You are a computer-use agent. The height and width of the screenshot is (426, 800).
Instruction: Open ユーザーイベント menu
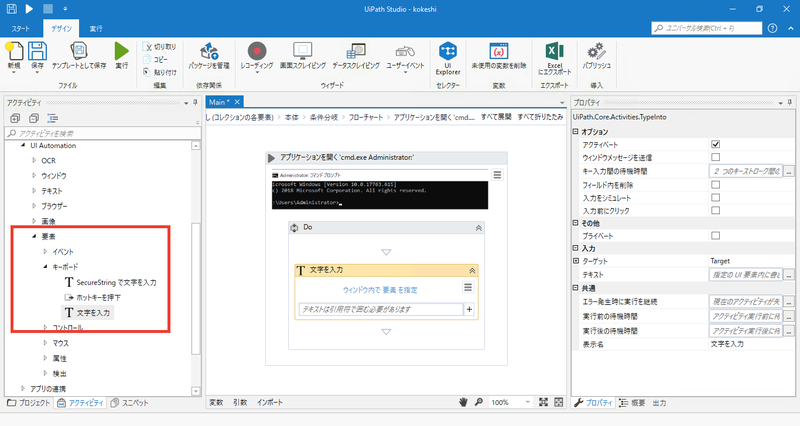click(405, 57)
